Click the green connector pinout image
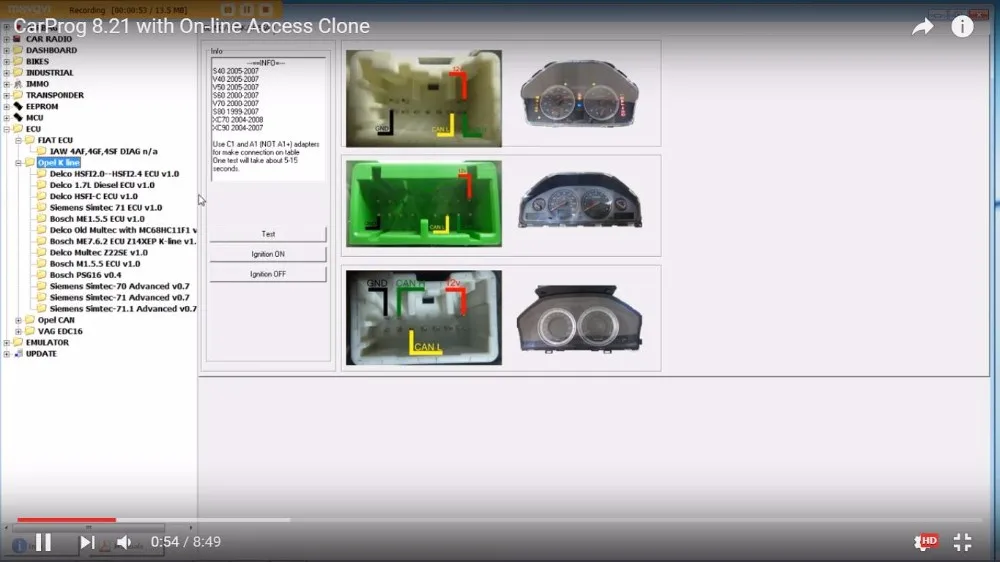 (x=423, y=203)
